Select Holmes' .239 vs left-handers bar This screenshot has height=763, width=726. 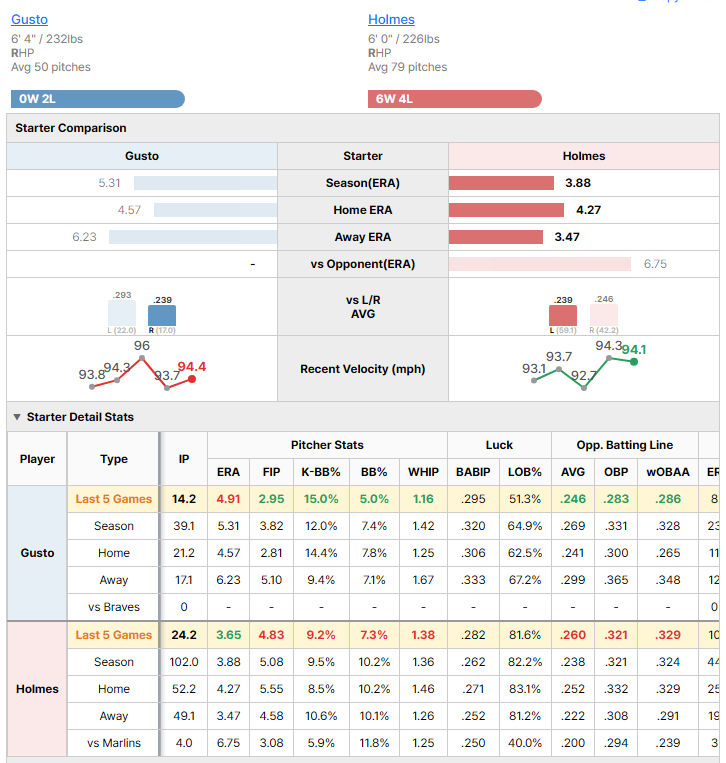(x=563, y=315)
